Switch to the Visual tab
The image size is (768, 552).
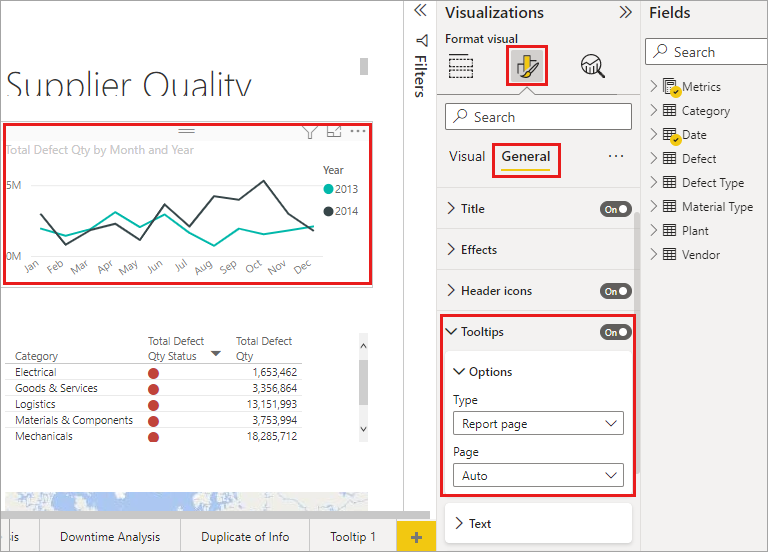click(467, 156)
